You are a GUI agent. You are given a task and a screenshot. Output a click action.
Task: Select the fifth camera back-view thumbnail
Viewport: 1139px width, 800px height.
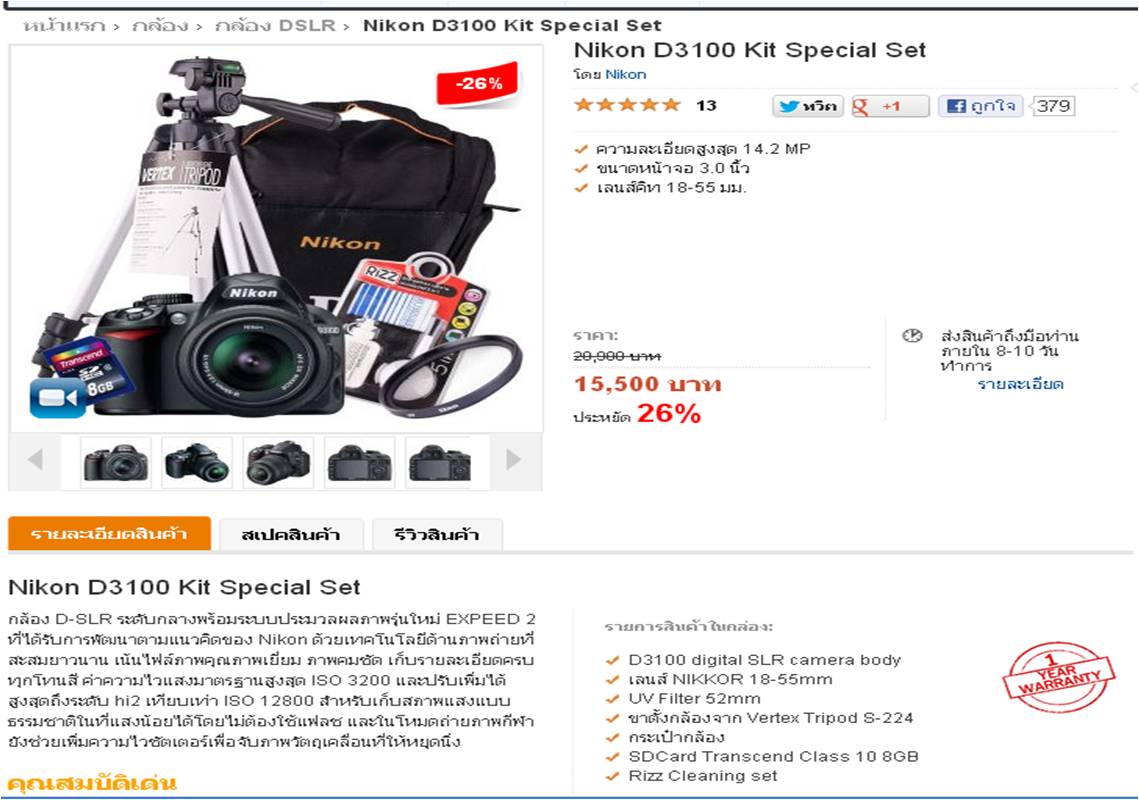click(439, 463)
